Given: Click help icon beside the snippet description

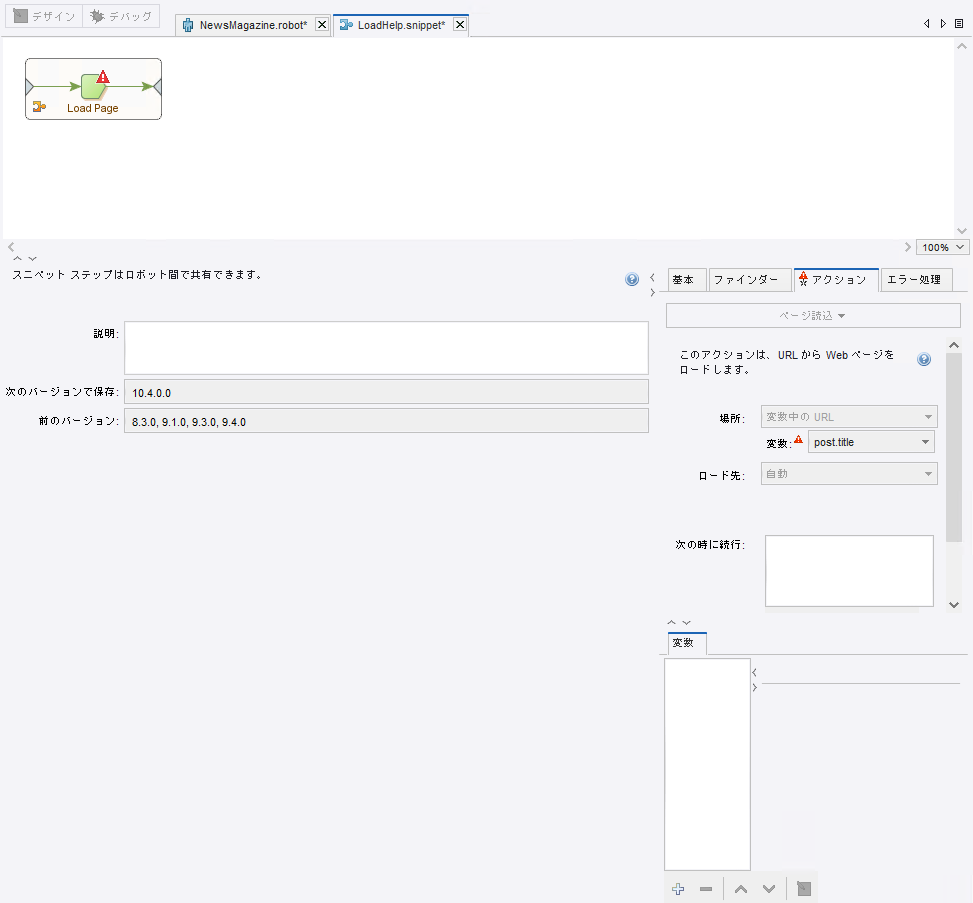Looking at the screenshot, I should [632, 280].
